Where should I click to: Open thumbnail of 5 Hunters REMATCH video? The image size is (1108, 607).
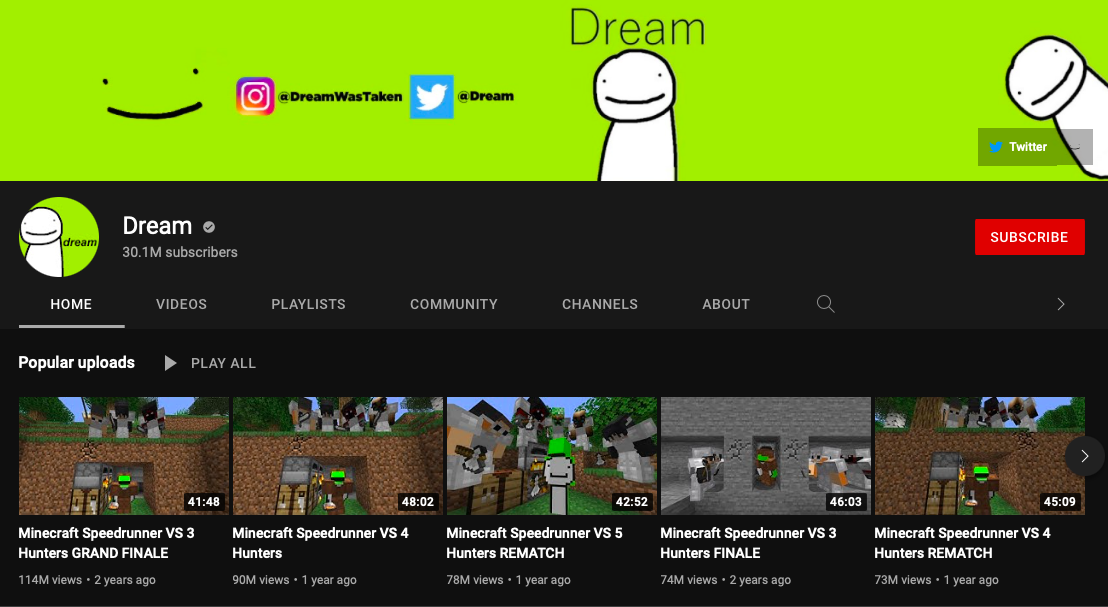point(552,456)
